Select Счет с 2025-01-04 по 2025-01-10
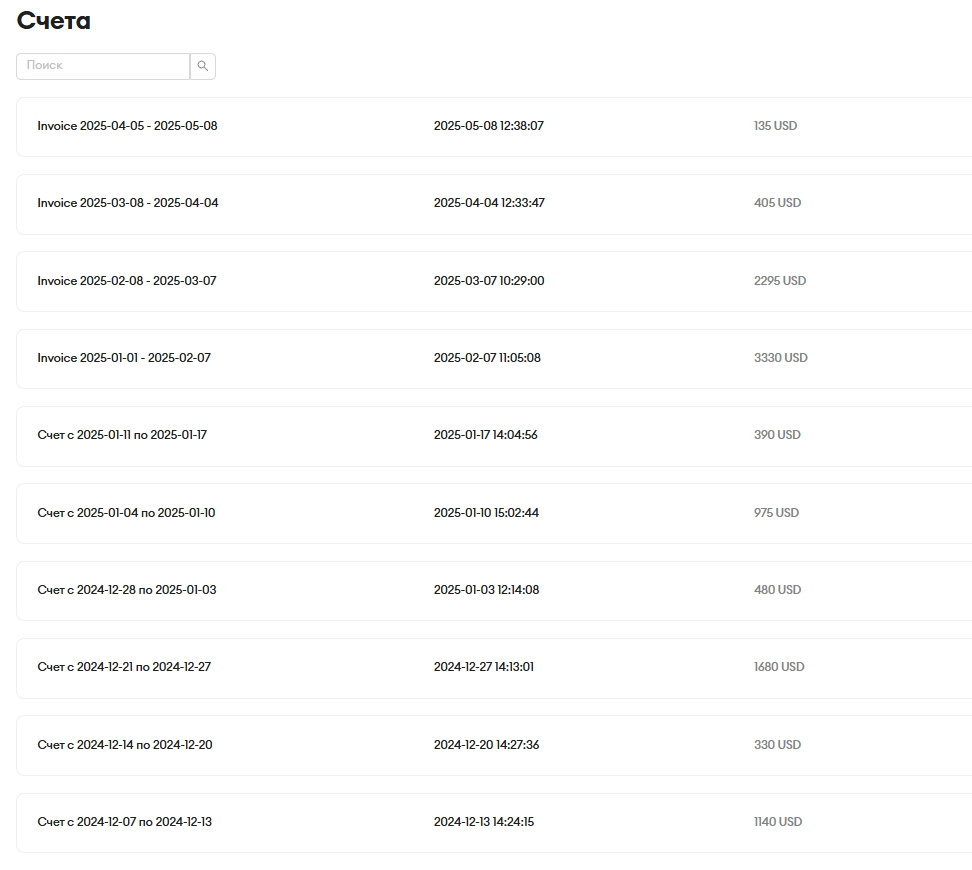Screen dimensions: 972x870 coord(126,513)
